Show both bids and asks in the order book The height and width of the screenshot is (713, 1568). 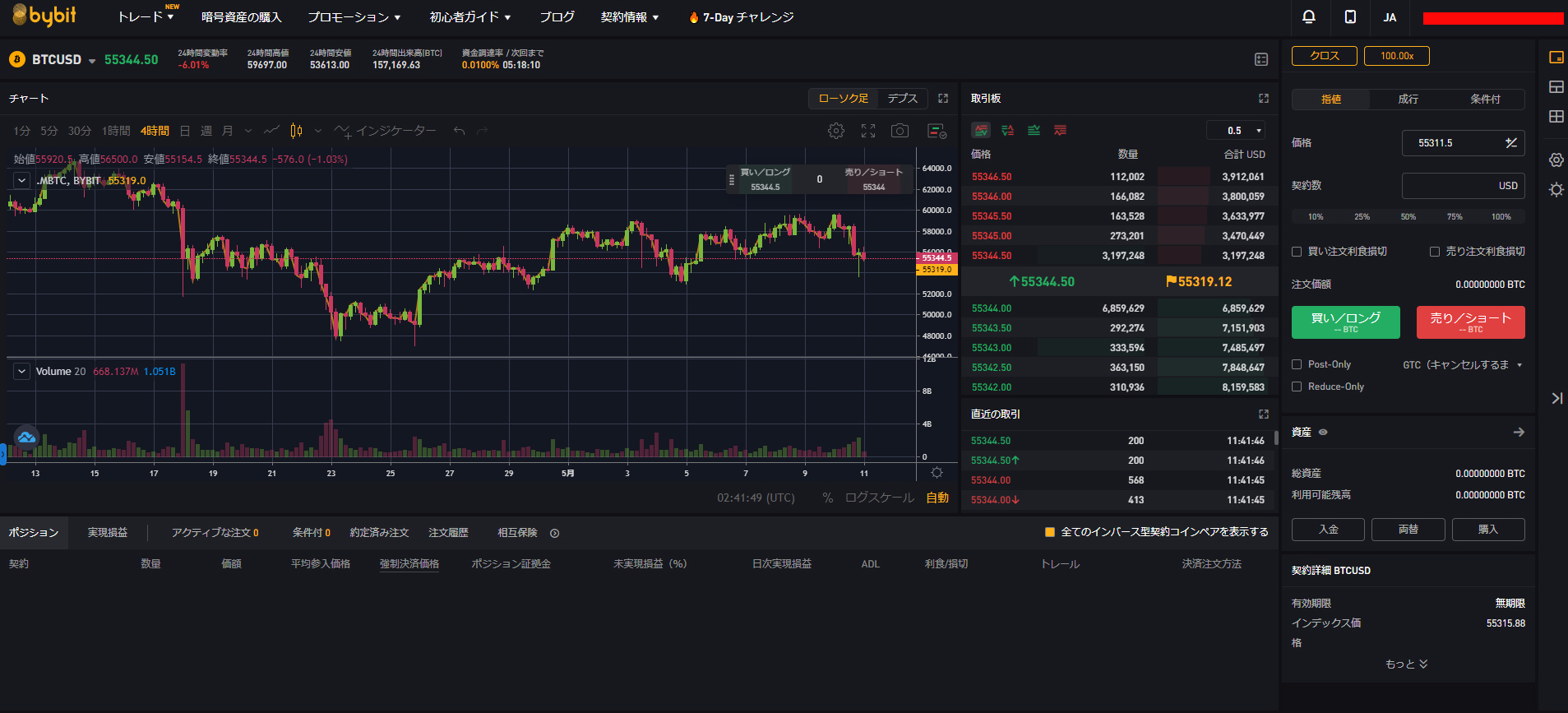click(981, 130)
